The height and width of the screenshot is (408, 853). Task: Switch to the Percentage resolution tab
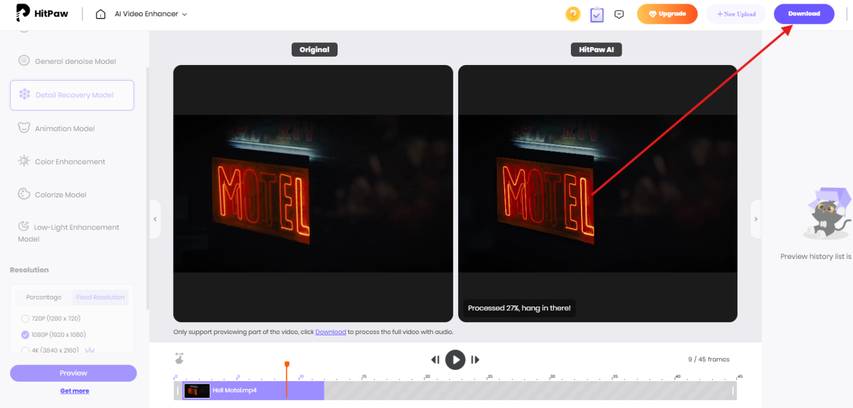pos(45,298)
